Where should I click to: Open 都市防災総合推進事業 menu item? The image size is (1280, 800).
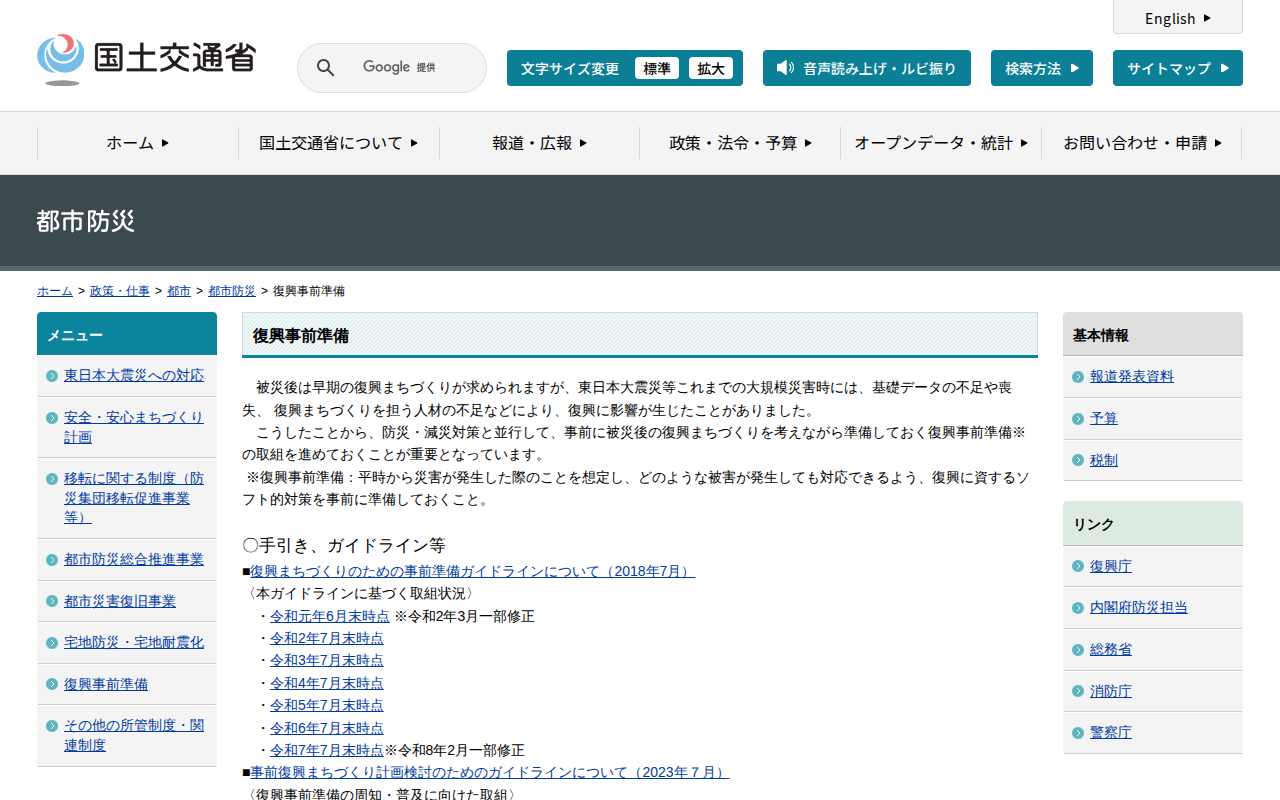(x=134, y=559)
